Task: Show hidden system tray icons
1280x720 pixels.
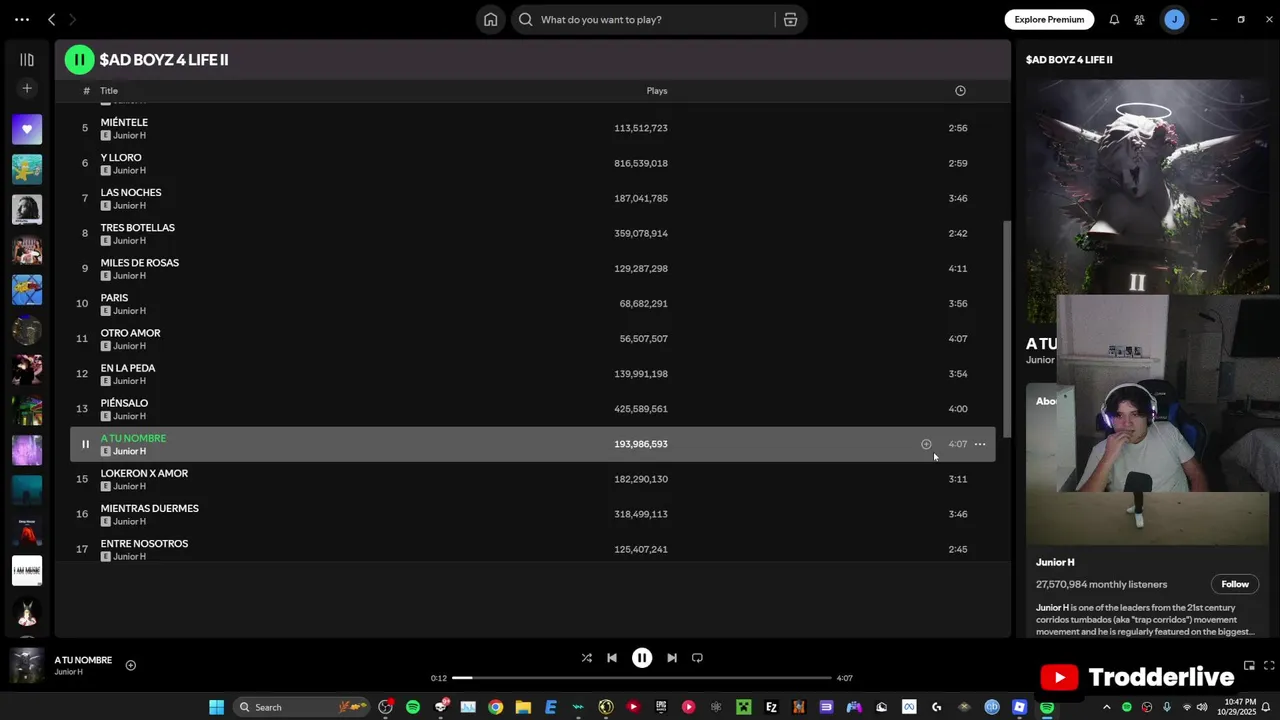Action: click(x=1106, y=707)
